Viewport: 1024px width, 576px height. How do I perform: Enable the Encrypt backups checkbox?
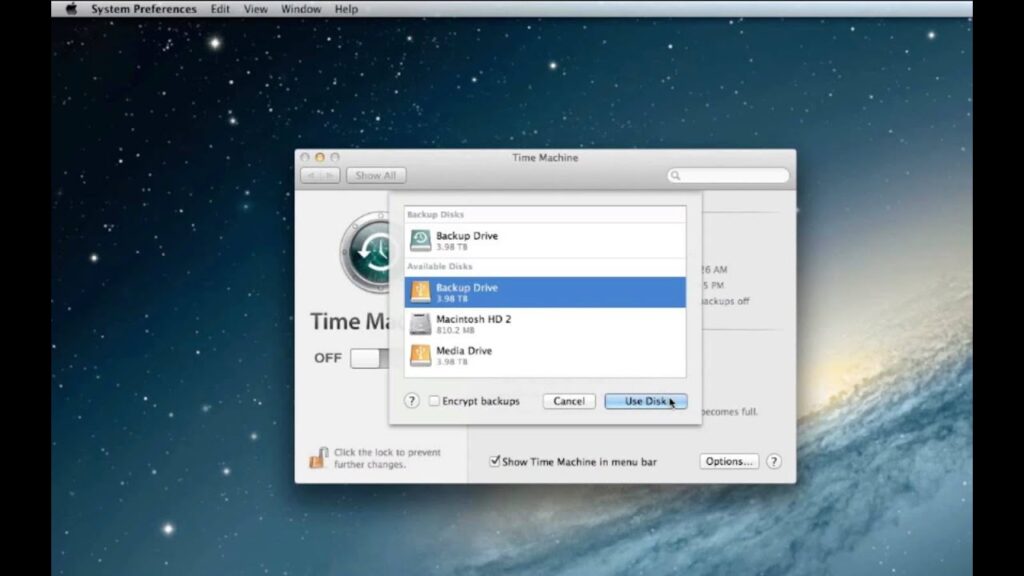click(434, 400)
